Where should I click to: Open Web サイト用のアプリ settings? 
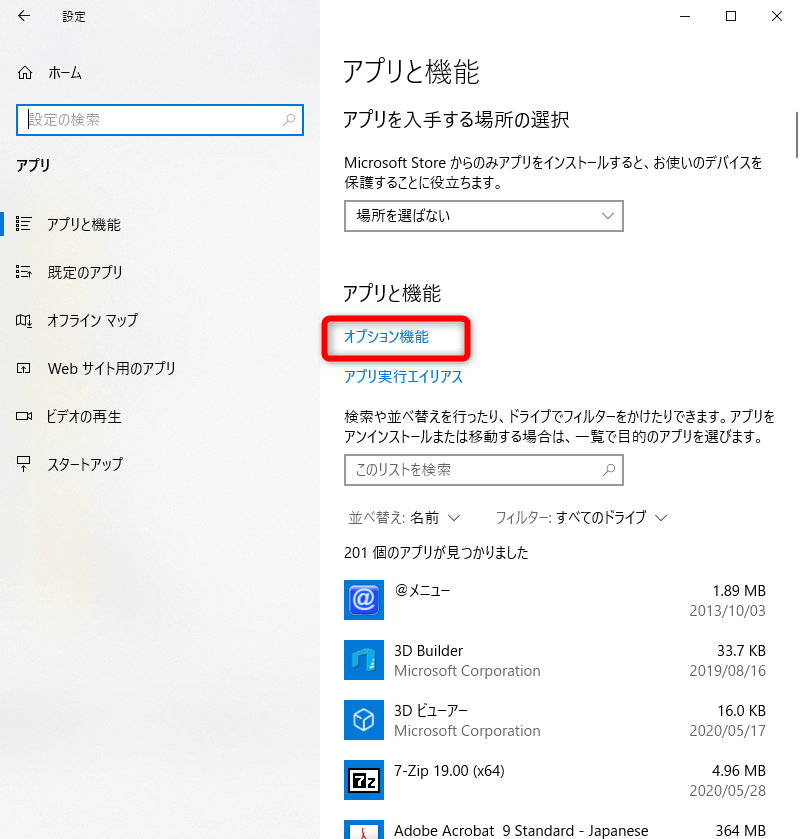pos(111,368)
